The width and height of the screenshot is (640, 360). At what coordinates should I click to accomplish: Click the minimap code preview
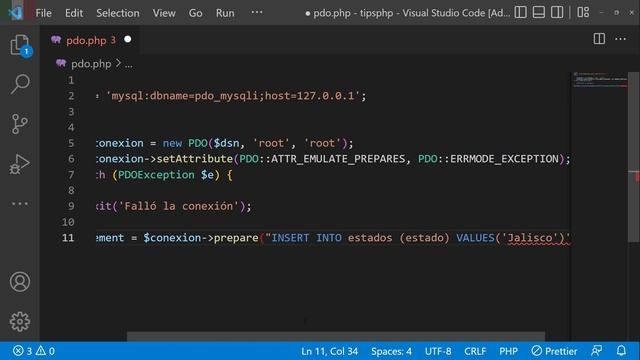coord(600,80)
